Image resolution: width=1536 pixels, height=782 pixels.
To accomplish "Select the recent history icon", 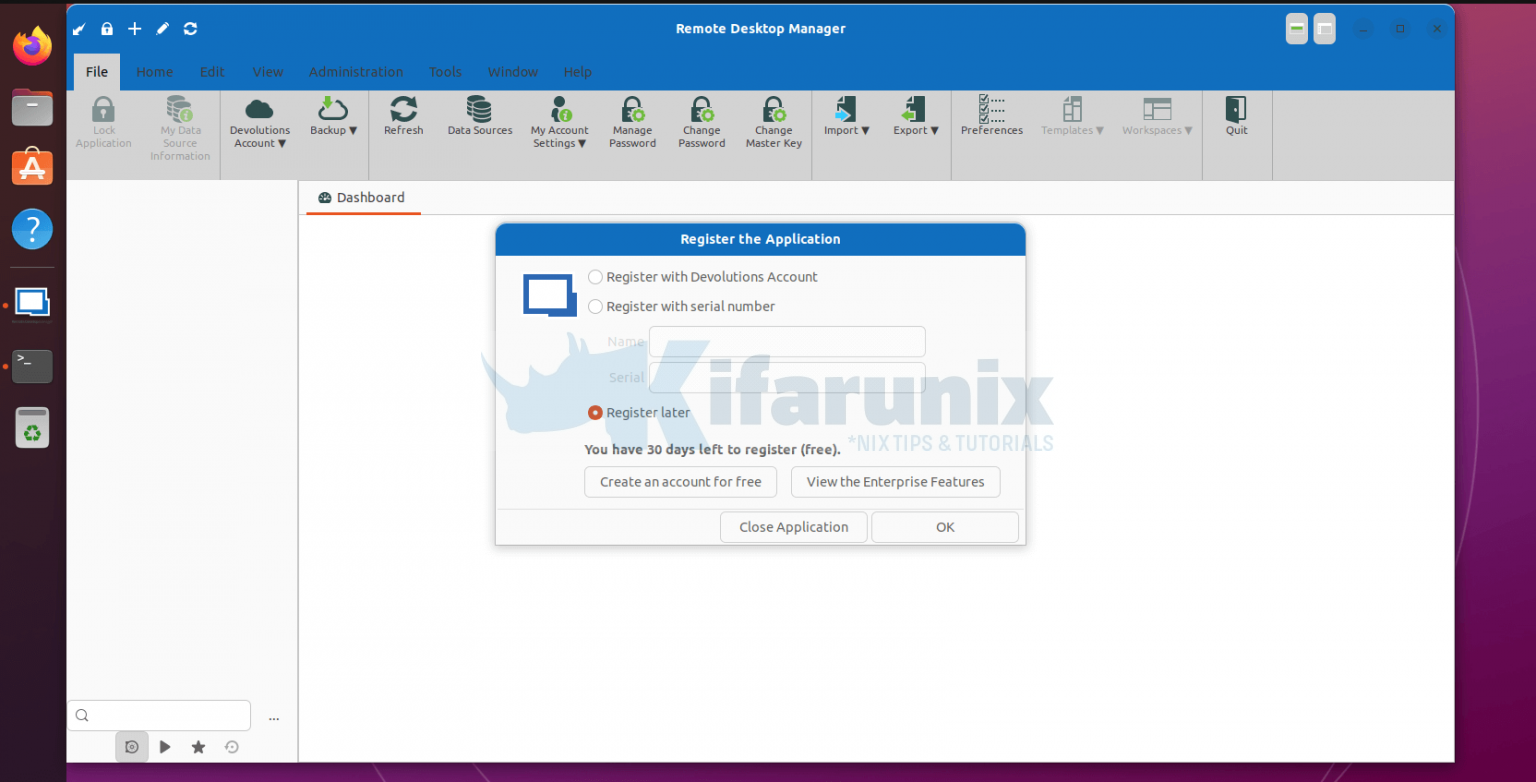I will (x=232, y=747).
